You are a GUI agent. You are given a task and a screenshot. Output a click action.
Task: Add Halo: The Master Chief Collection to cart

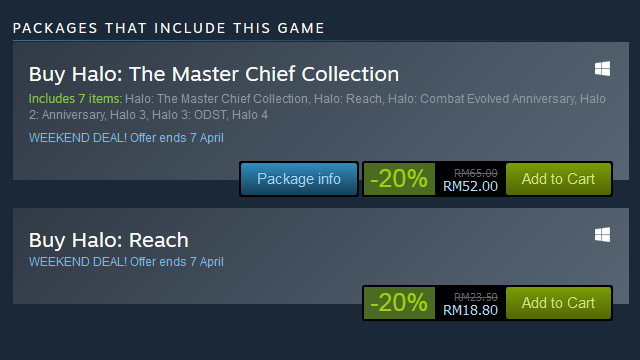(x=558, y=179)
